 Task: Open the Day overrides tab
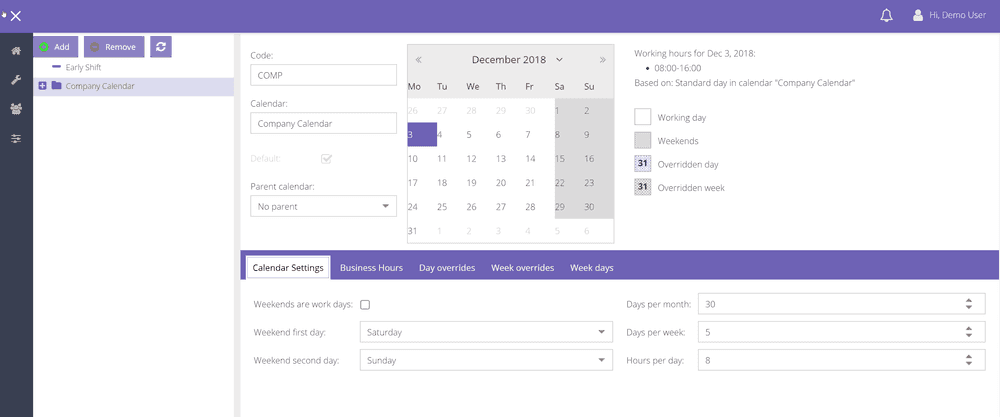[x=447, y=268]
